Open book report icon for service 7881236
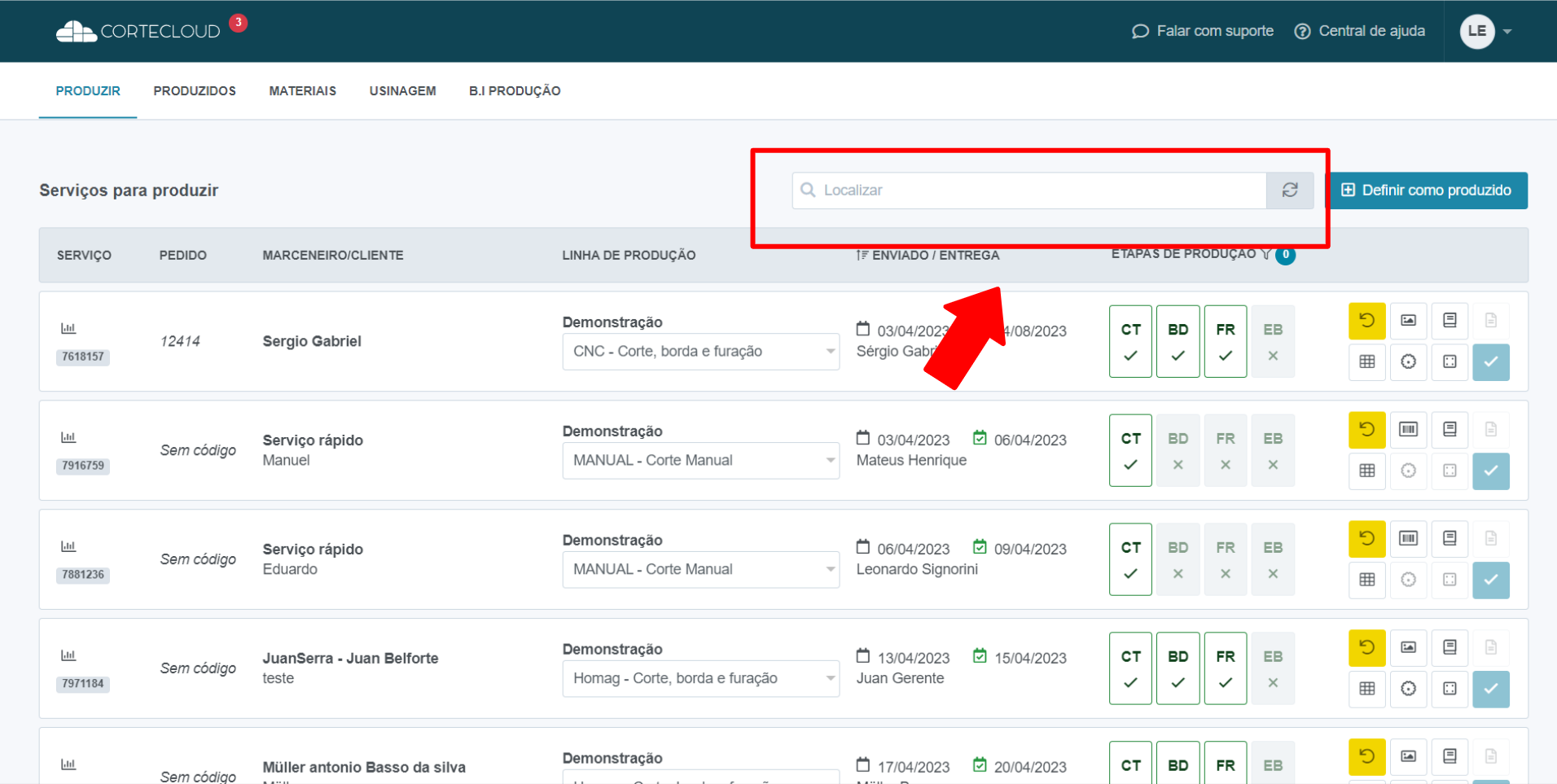Viewport: 1557px width, 784px height. (x=1450, y=538)
